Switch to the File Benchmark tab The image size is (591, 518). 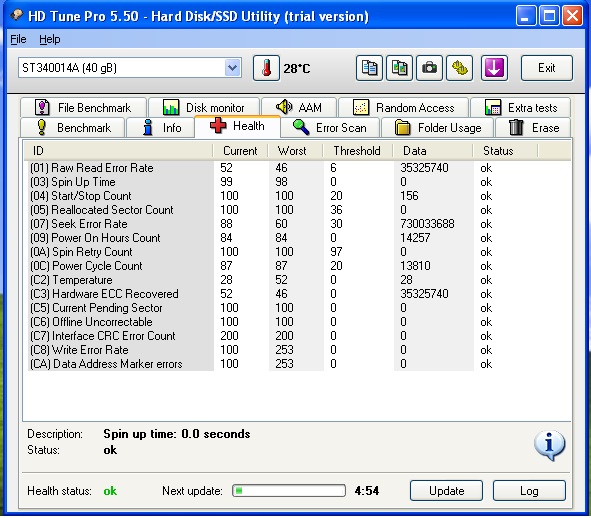[83, 107]
